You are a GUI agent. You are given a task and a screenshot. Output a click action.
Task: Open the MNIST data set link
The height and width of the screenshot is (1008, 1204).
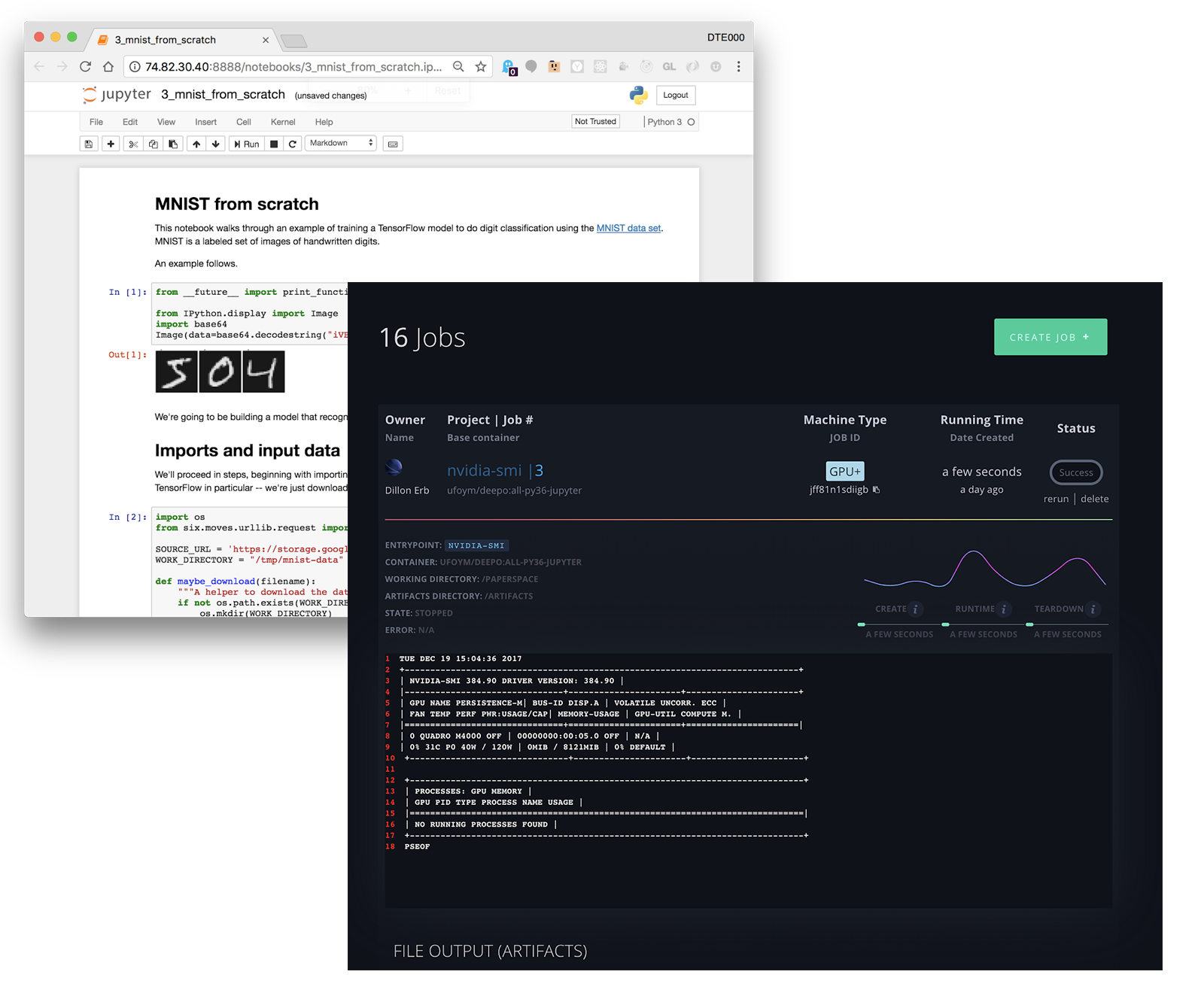[x=628, y=228]
